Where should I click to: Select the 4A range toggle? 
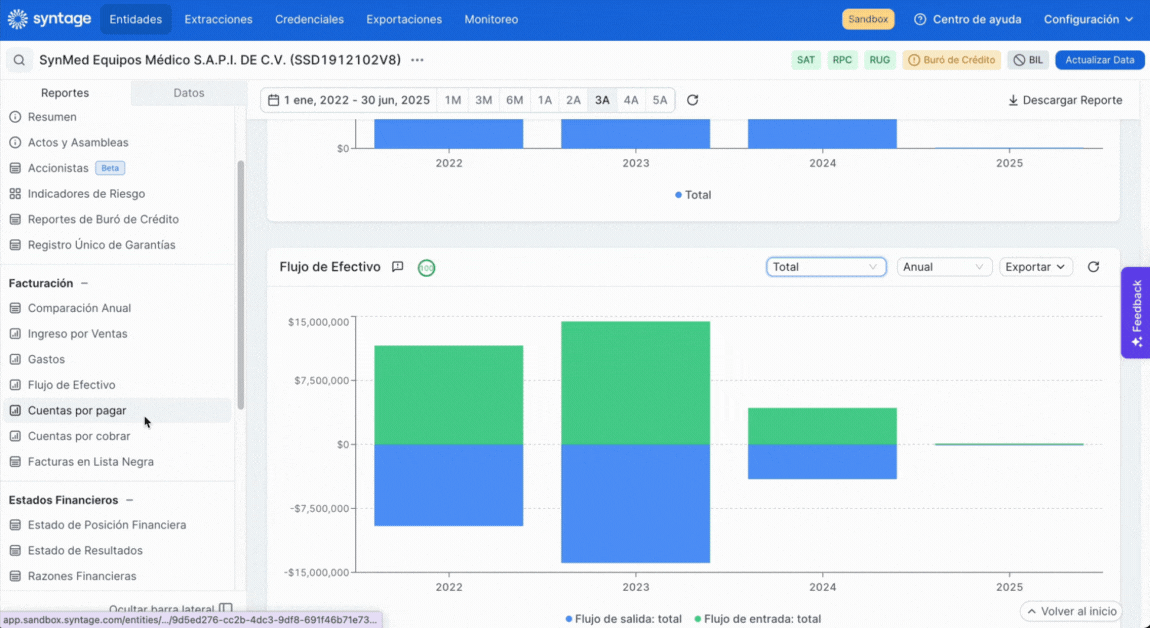tap(631, 100)
